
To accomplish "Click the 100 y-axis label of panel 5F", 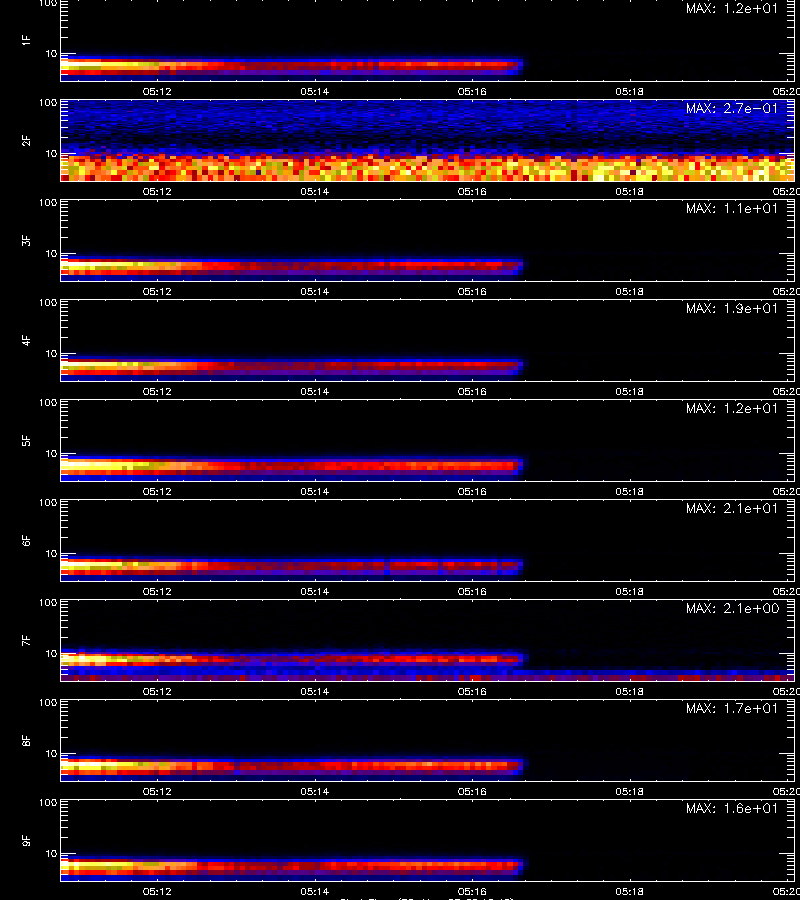I will click(x=48, y=402).
